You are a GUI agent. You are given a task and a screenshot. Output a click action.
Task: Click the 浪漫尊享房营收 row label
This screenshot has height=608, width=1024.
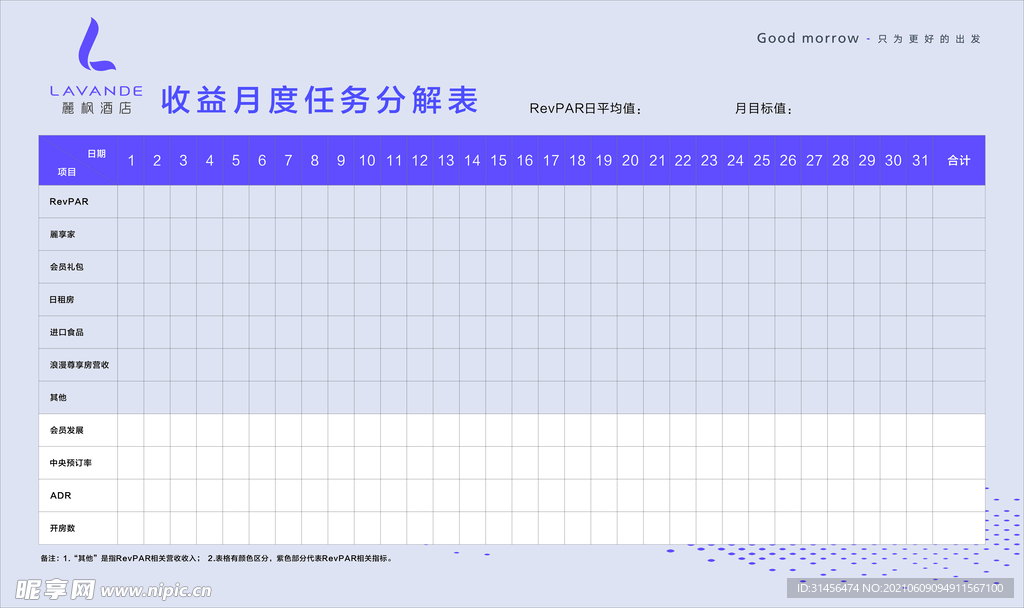point(79,365)
